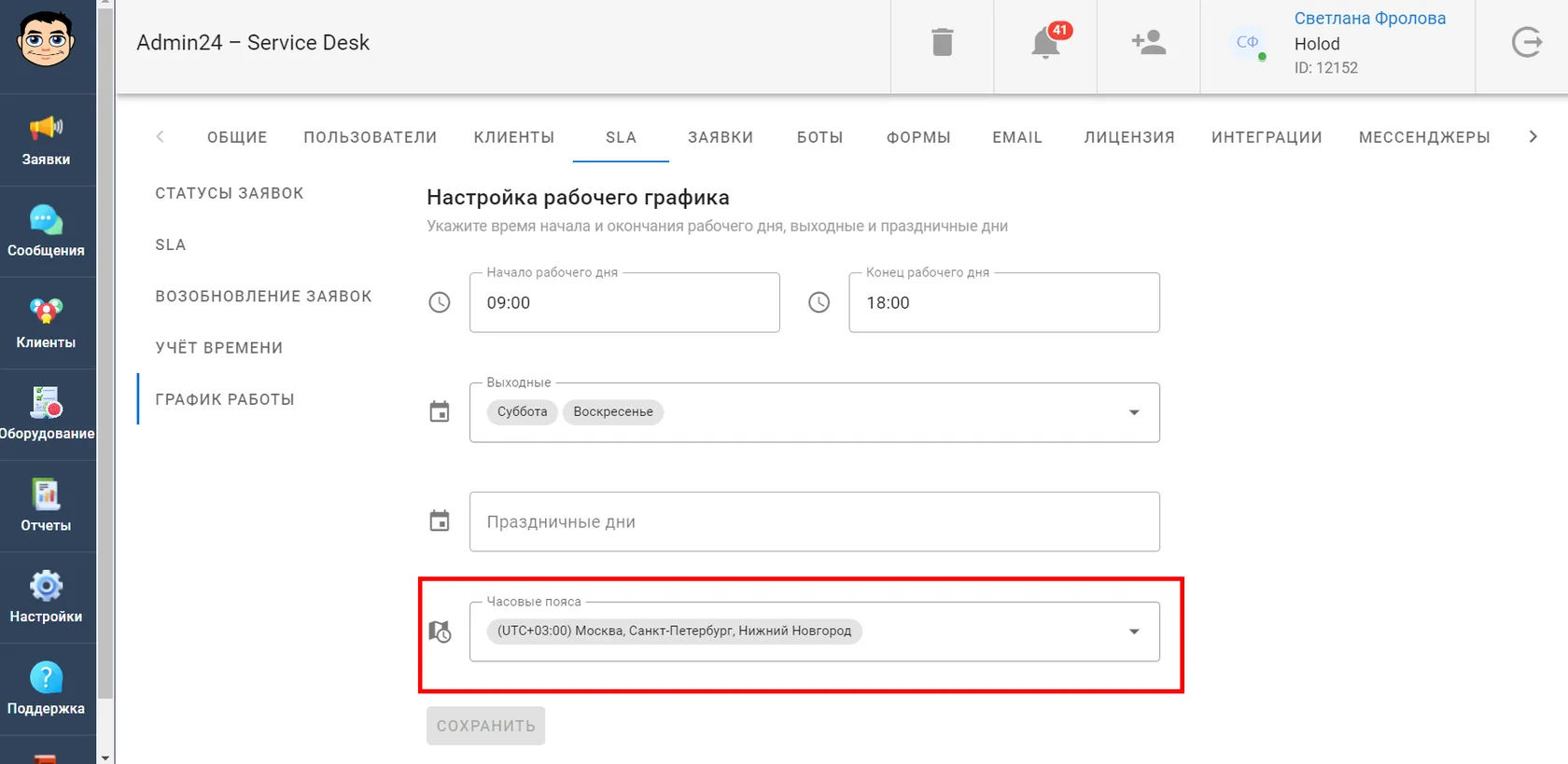Open СТАТУСЫ ЗАЯВОК submenu item
1568x764 pixels.
coord(230,193)
